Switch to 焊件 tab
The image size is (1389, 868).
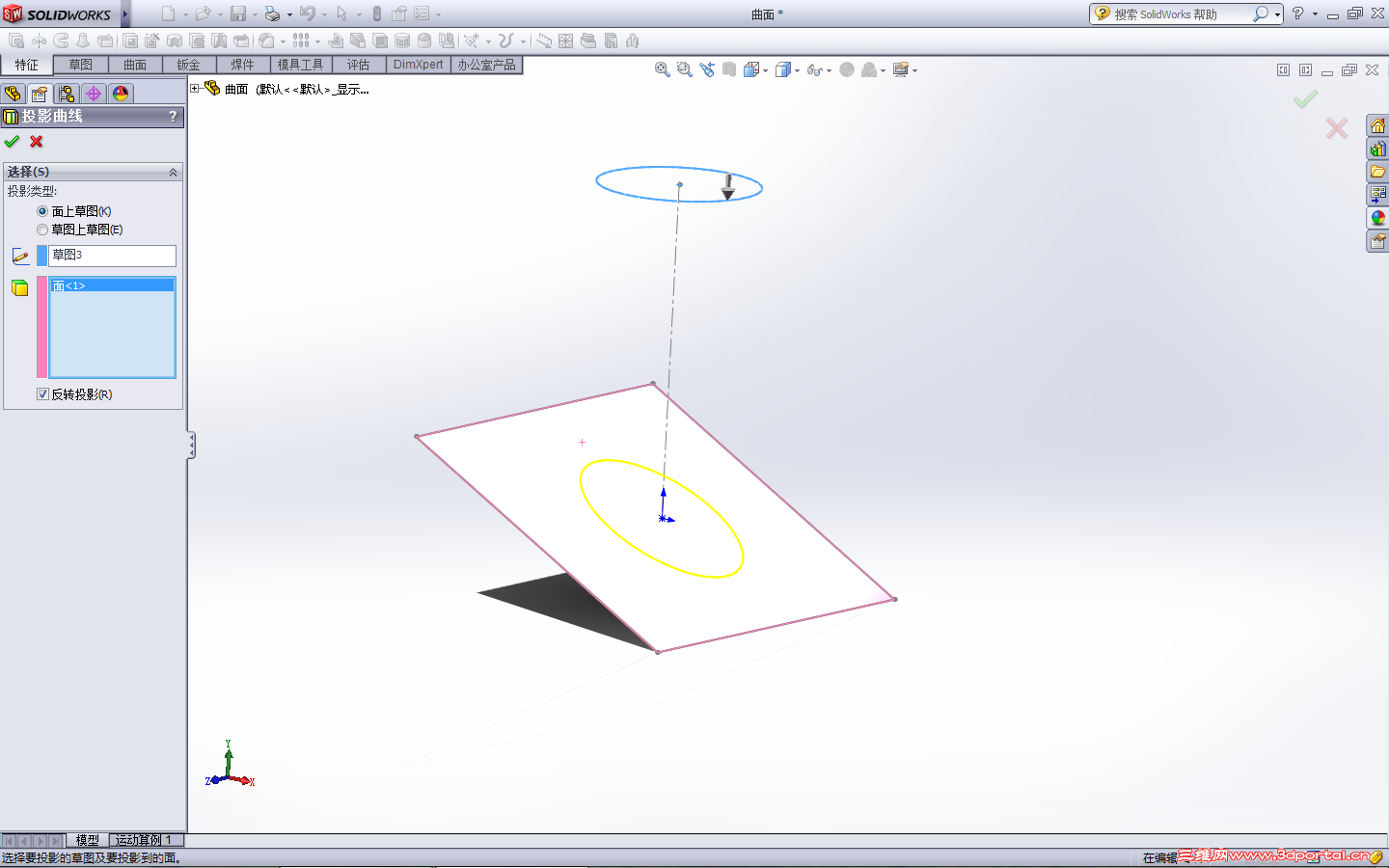(243, 65)
